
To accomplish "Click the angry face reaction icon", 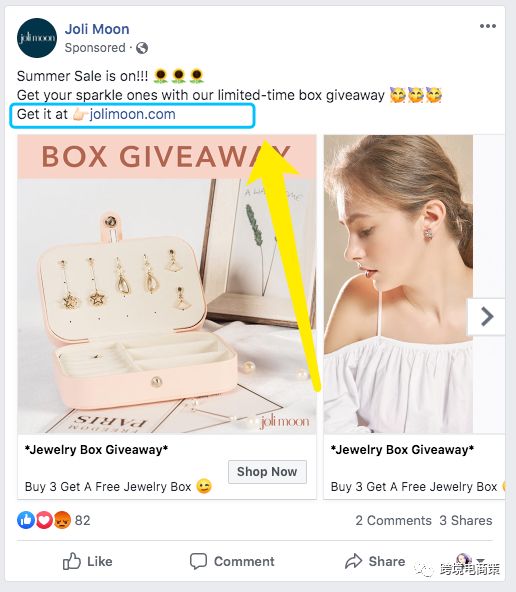I will (62, 520).
